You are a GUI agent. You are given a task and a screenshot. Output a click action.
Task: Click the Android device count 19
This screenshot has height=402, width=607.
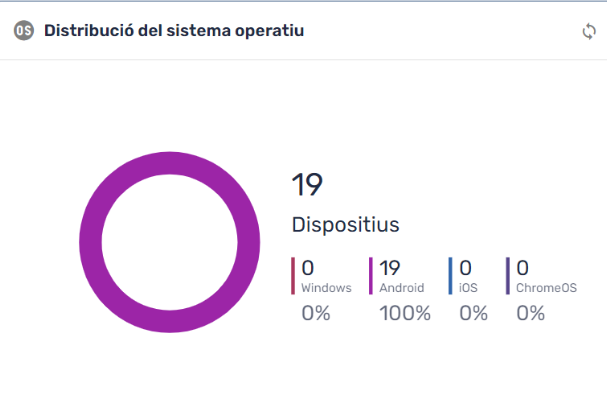pos(390,268)
